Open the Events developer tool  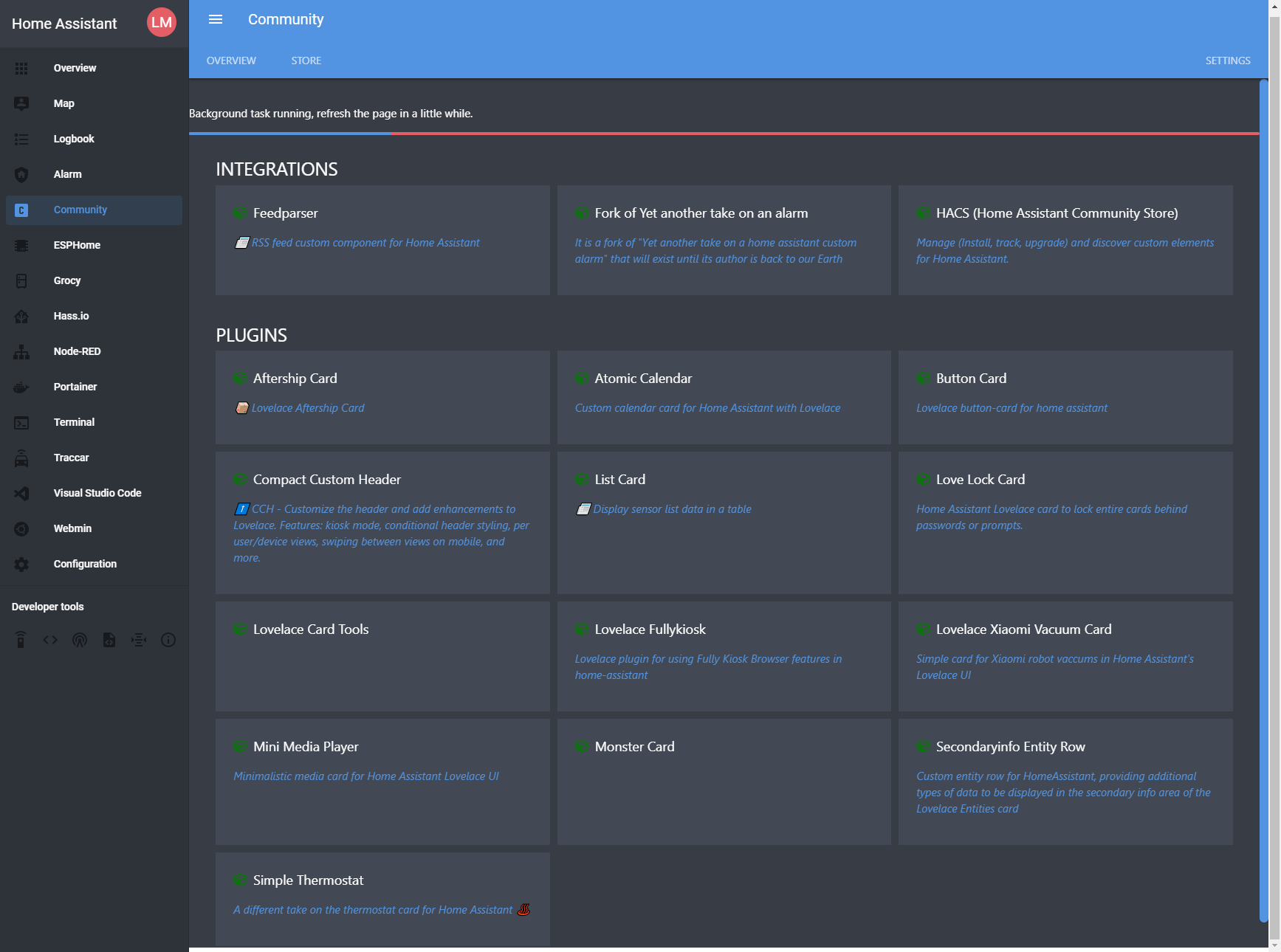[80, 640]
